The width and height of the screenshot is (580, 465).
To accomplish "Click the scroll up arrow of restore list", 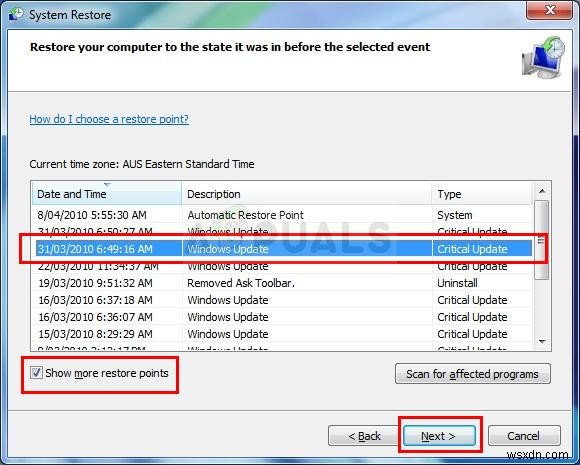I will pos(542,191).
